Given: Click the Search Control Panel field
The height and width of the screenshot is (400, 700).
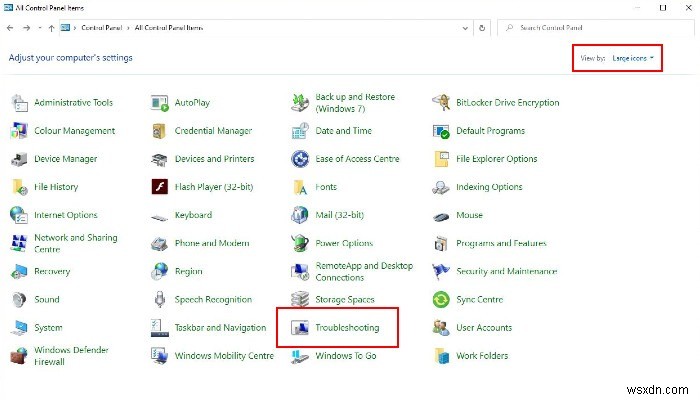Looking at the screenshot, I should pos(596,28).
